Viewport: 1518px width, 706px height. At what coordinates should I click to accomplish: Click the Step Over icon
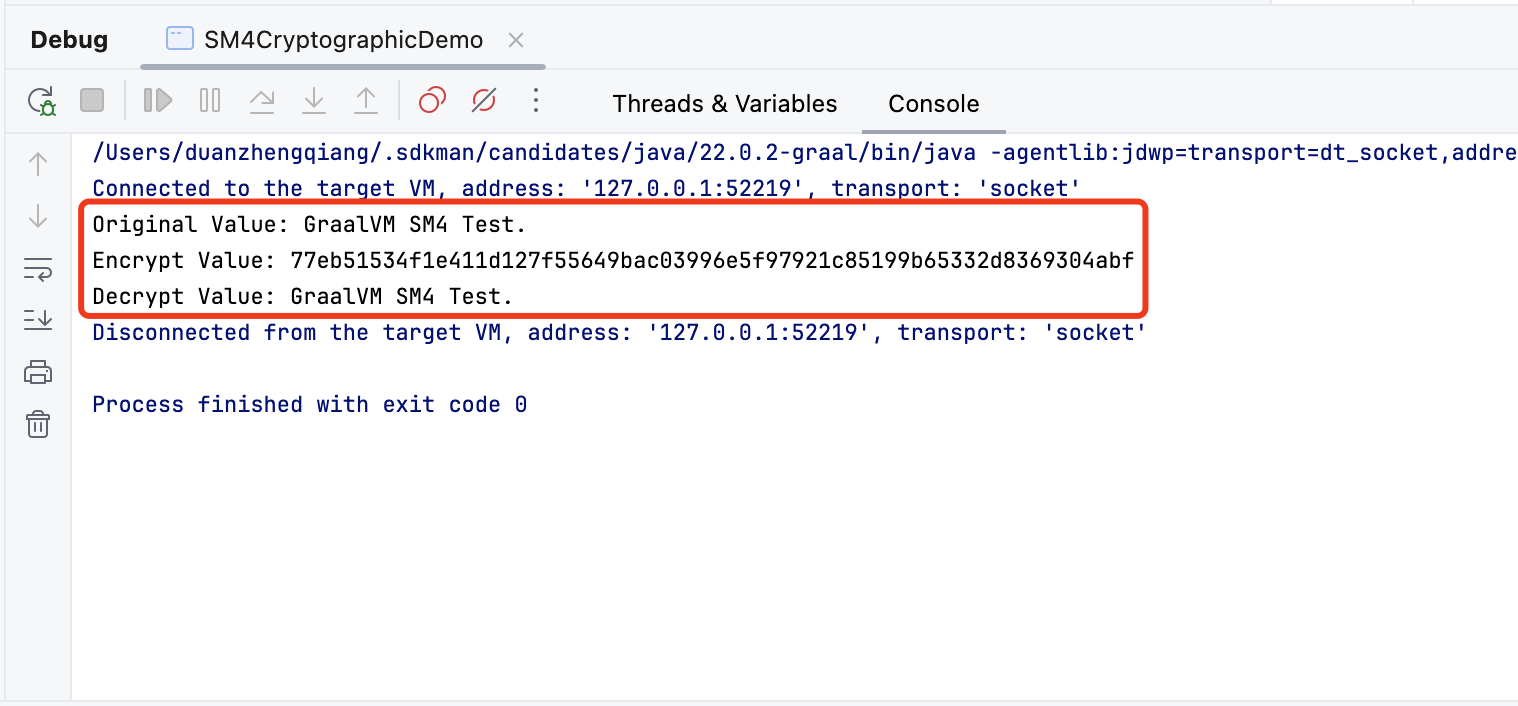[x=262, y=101]
